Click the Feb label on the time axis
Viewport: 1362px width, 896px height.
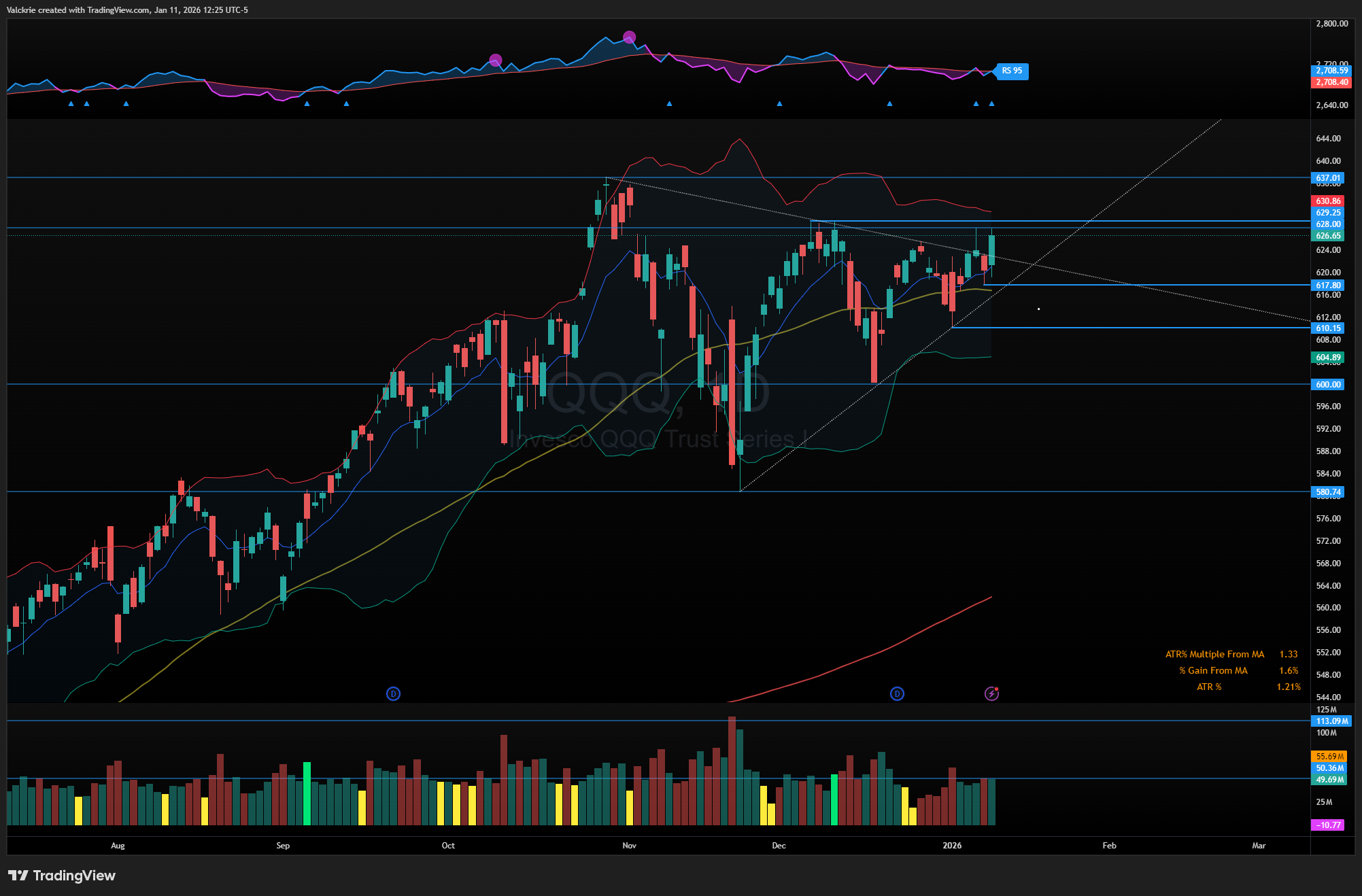(x=1109, y=846)
